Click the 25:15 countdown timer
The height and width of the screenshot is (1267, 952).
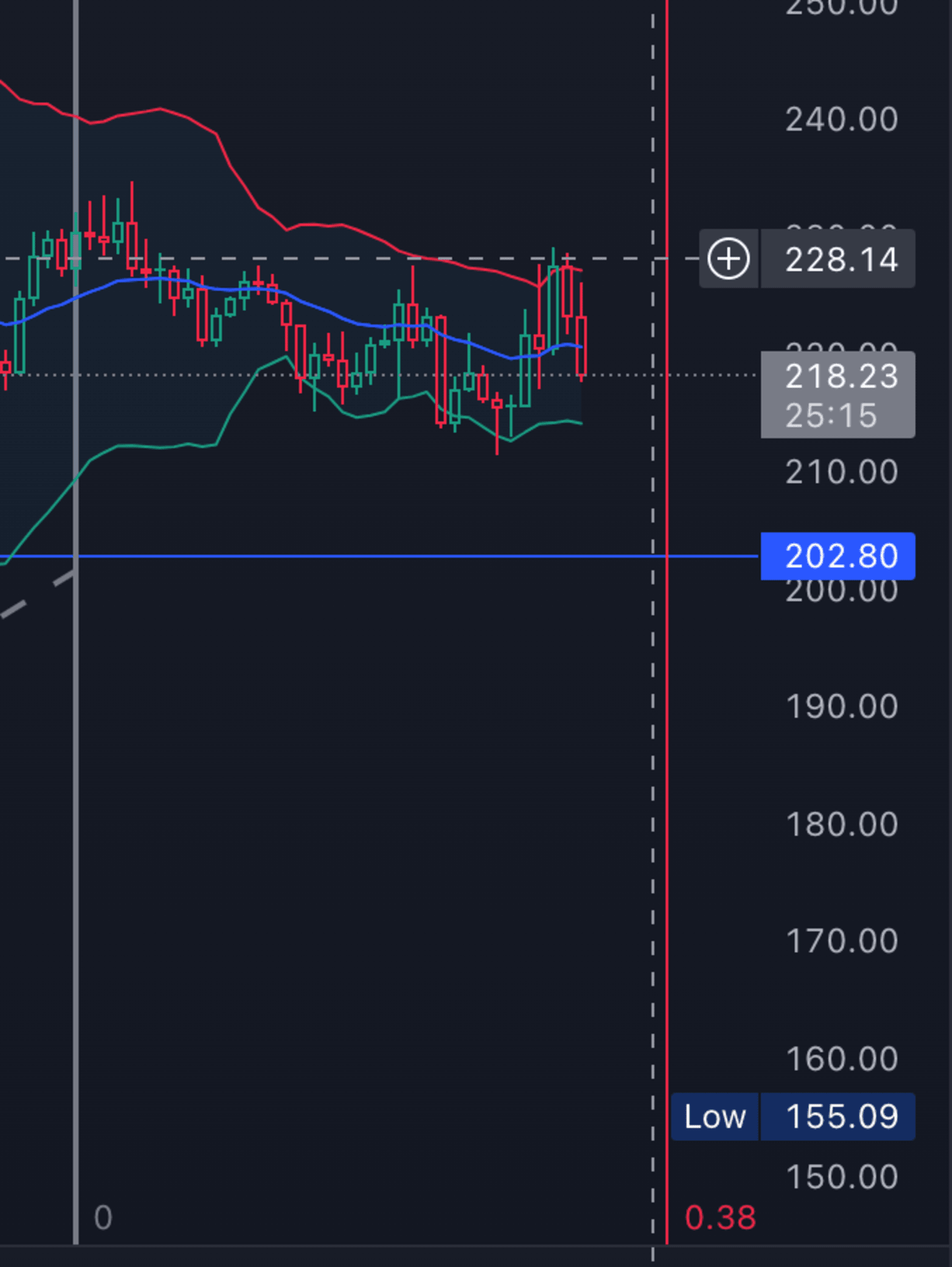pyautogui.click(x=831, y=416)
